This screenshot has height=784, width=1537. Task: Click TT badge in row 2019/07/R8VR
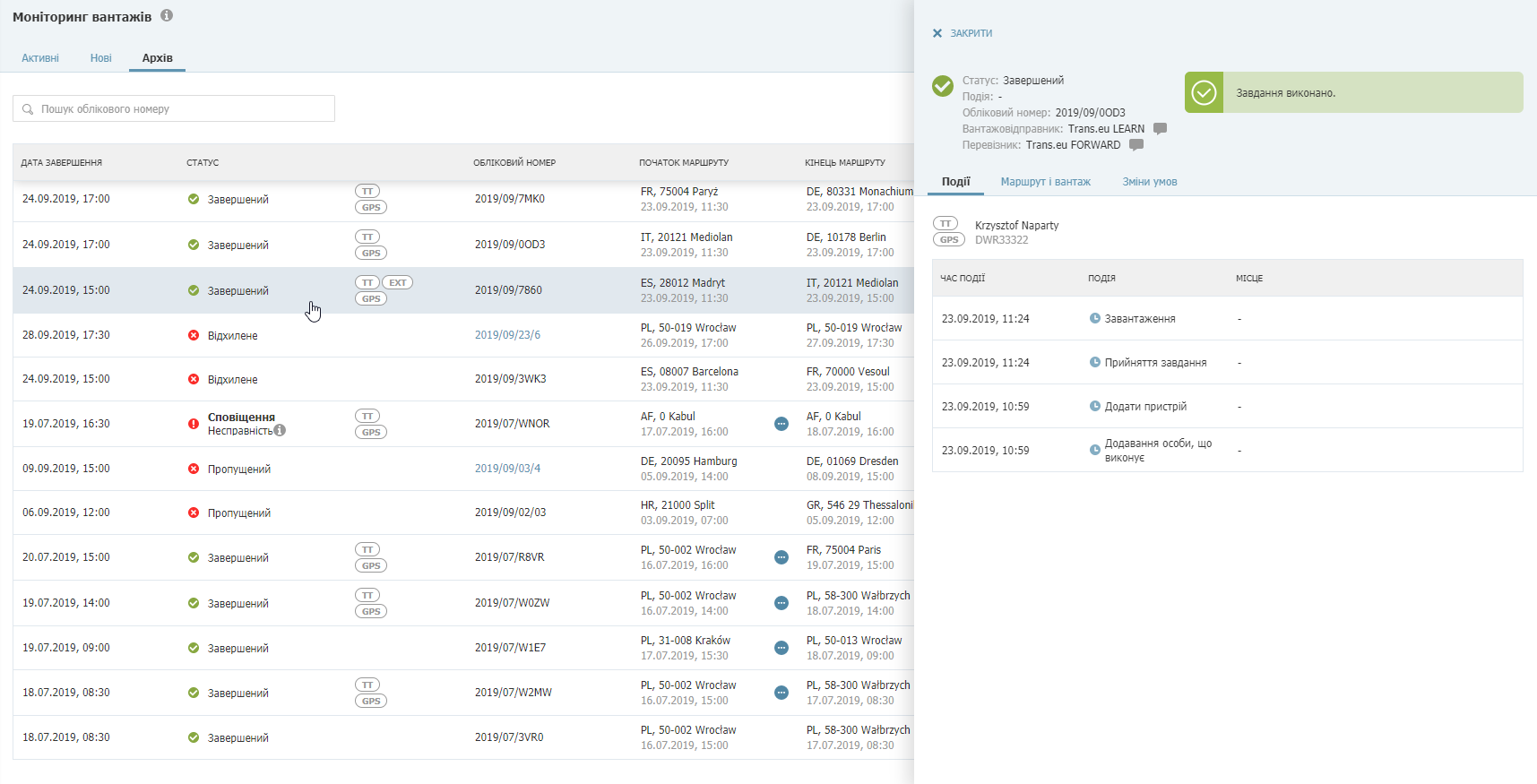pyautogui.click(x=367, y=549)
